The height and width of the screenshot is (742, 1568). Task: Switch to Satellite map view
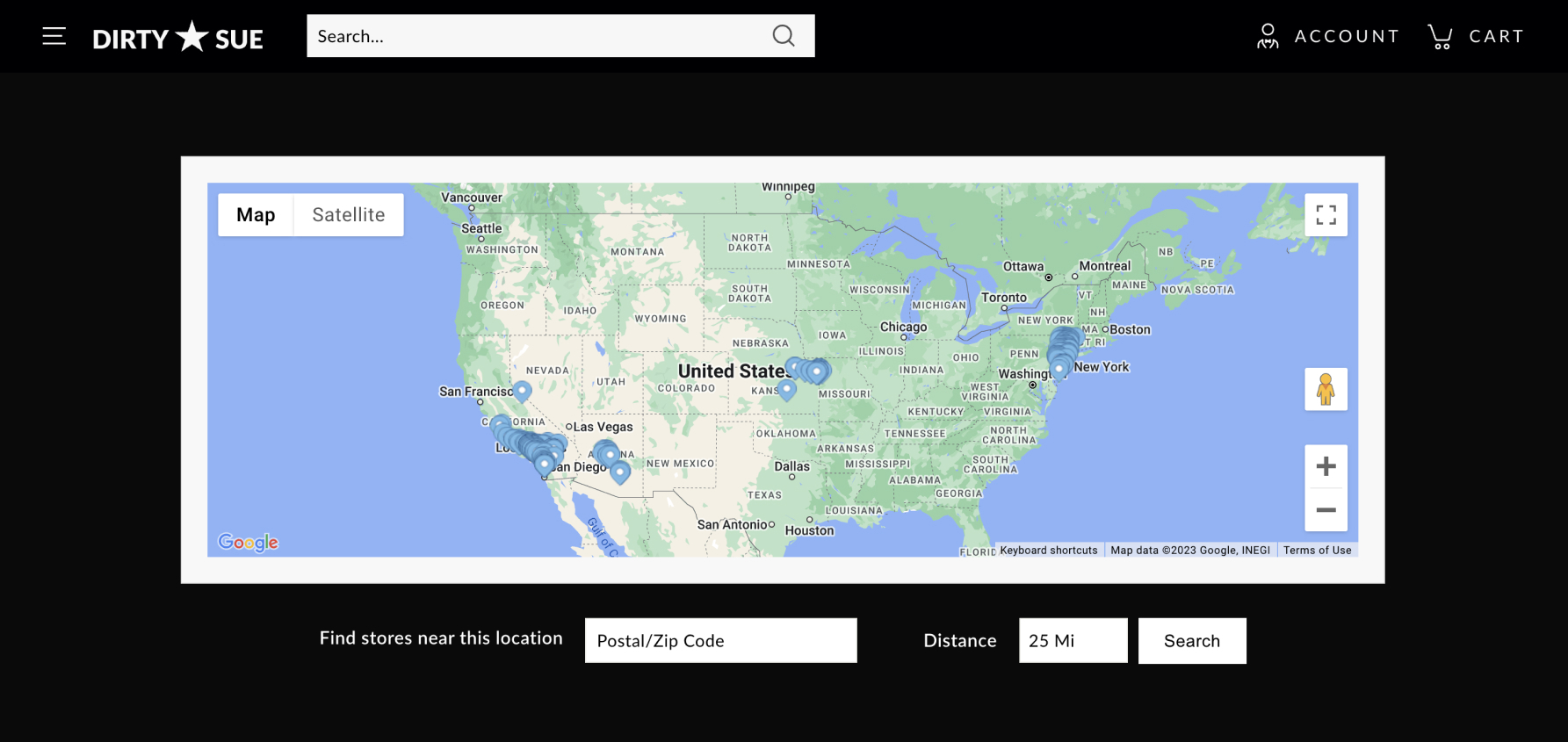tap(348, 215)
